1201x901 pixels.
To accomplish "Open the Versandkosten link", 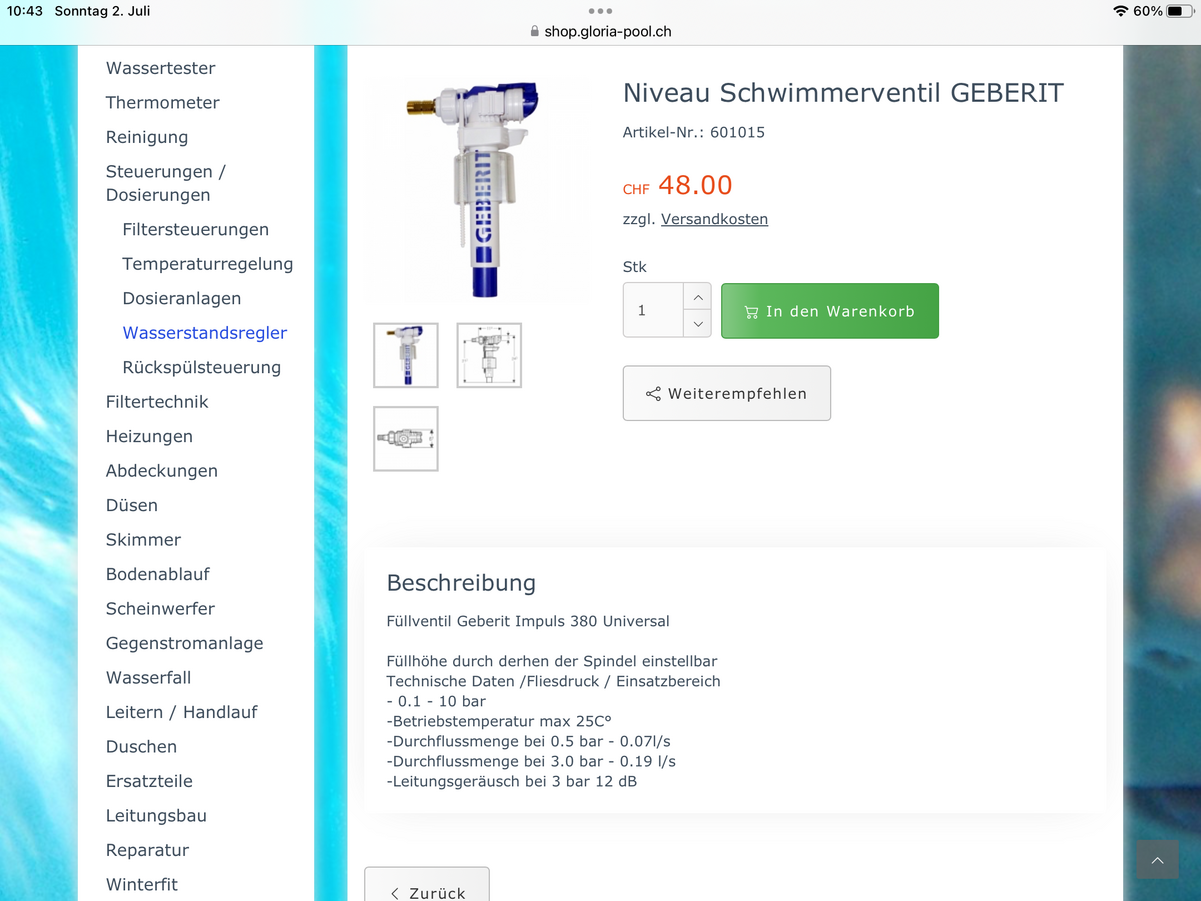I will tap(714, 219).
